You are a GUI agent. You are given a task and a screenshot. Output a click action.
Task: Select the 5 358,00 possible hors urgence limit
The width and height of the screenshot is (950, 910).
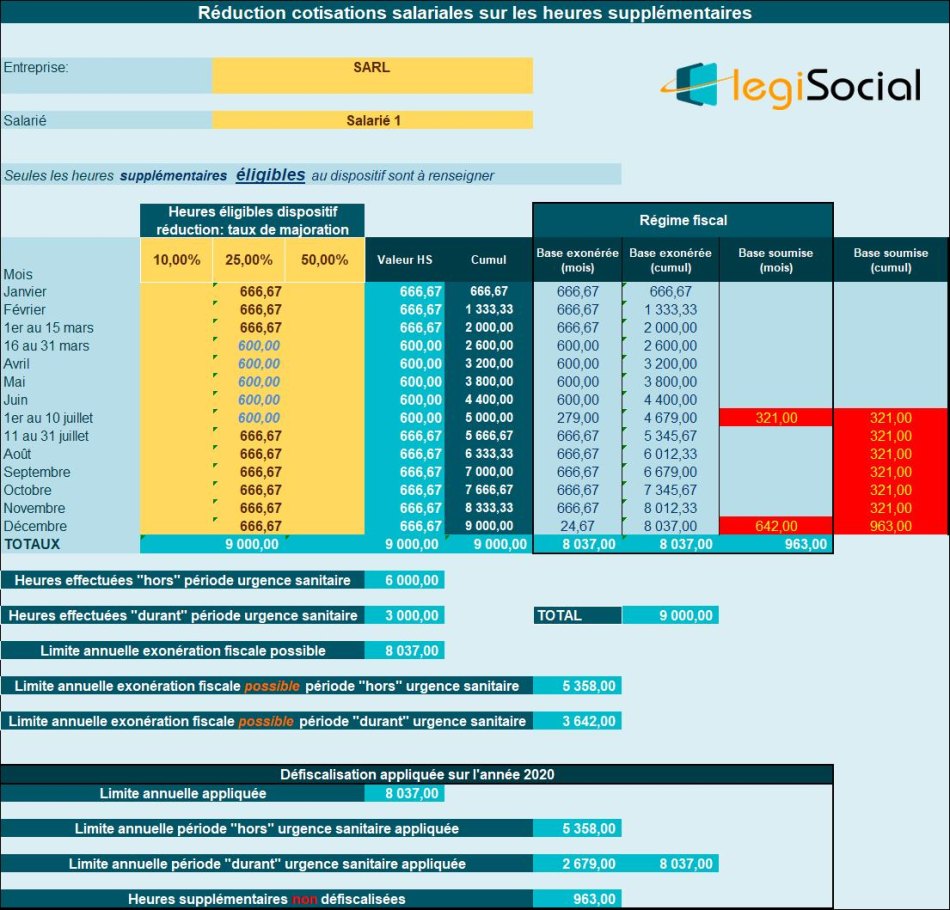tap(577, 686)
